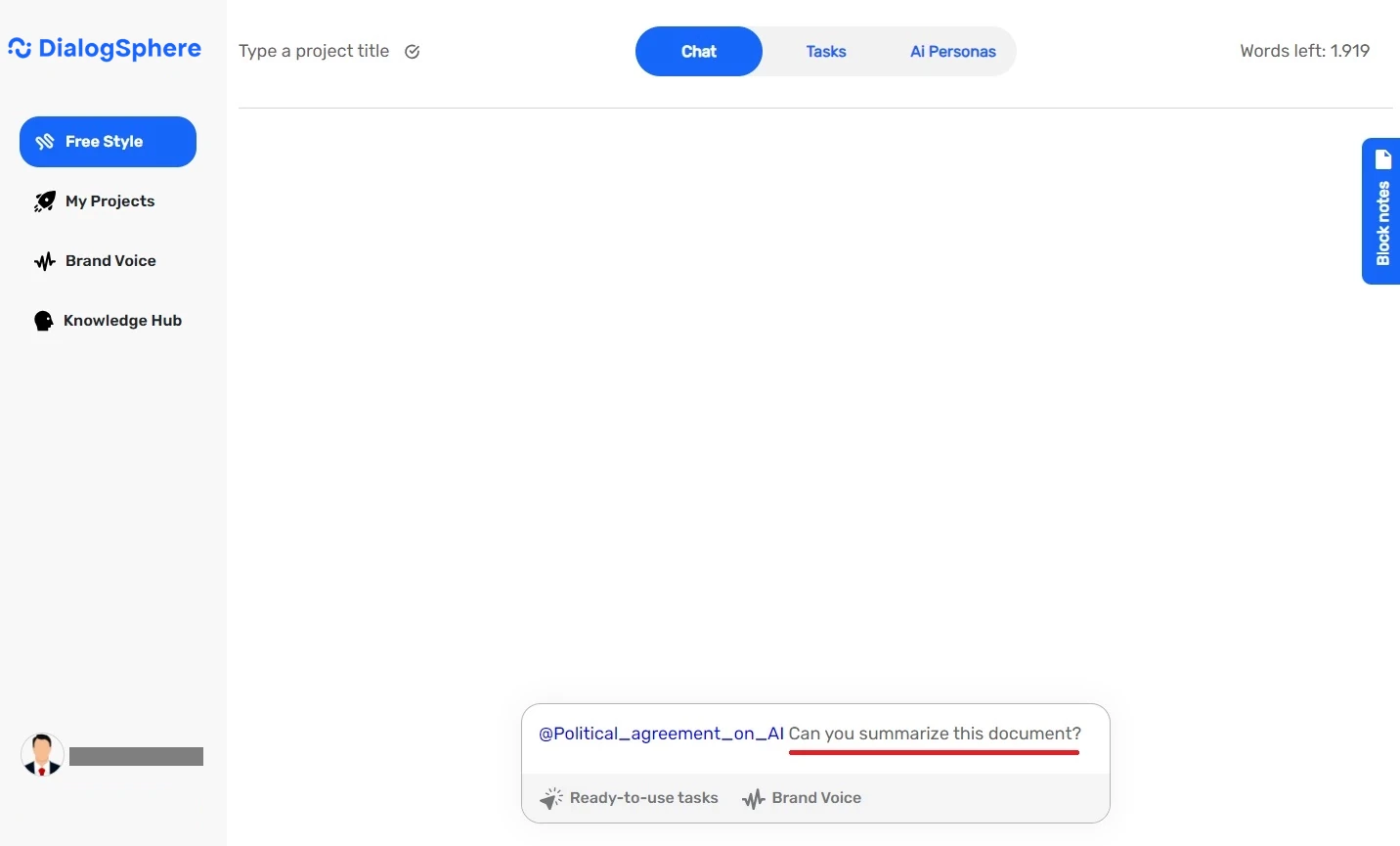Click the DialogSphere logo icon
This screenshot has width=1400, height=846.
click(20, 48)
